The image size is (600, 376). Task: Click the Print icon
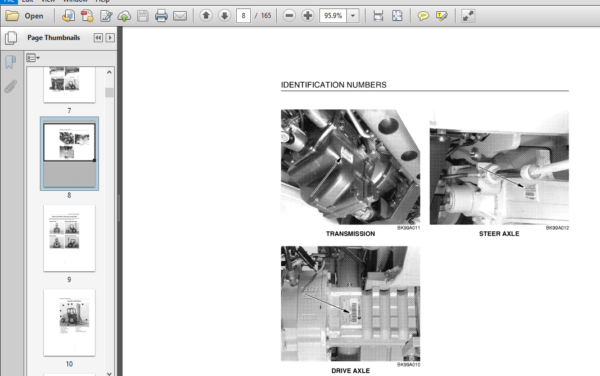point(161,16)
